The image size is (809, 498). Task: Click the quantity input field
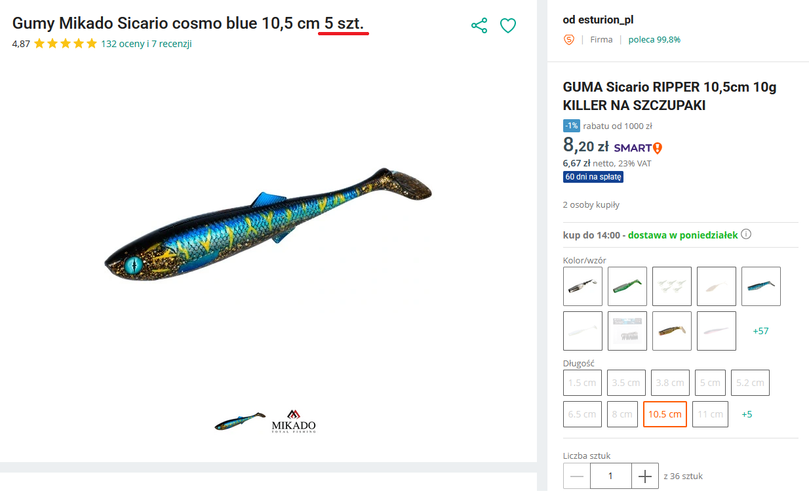tap(611, 477)
